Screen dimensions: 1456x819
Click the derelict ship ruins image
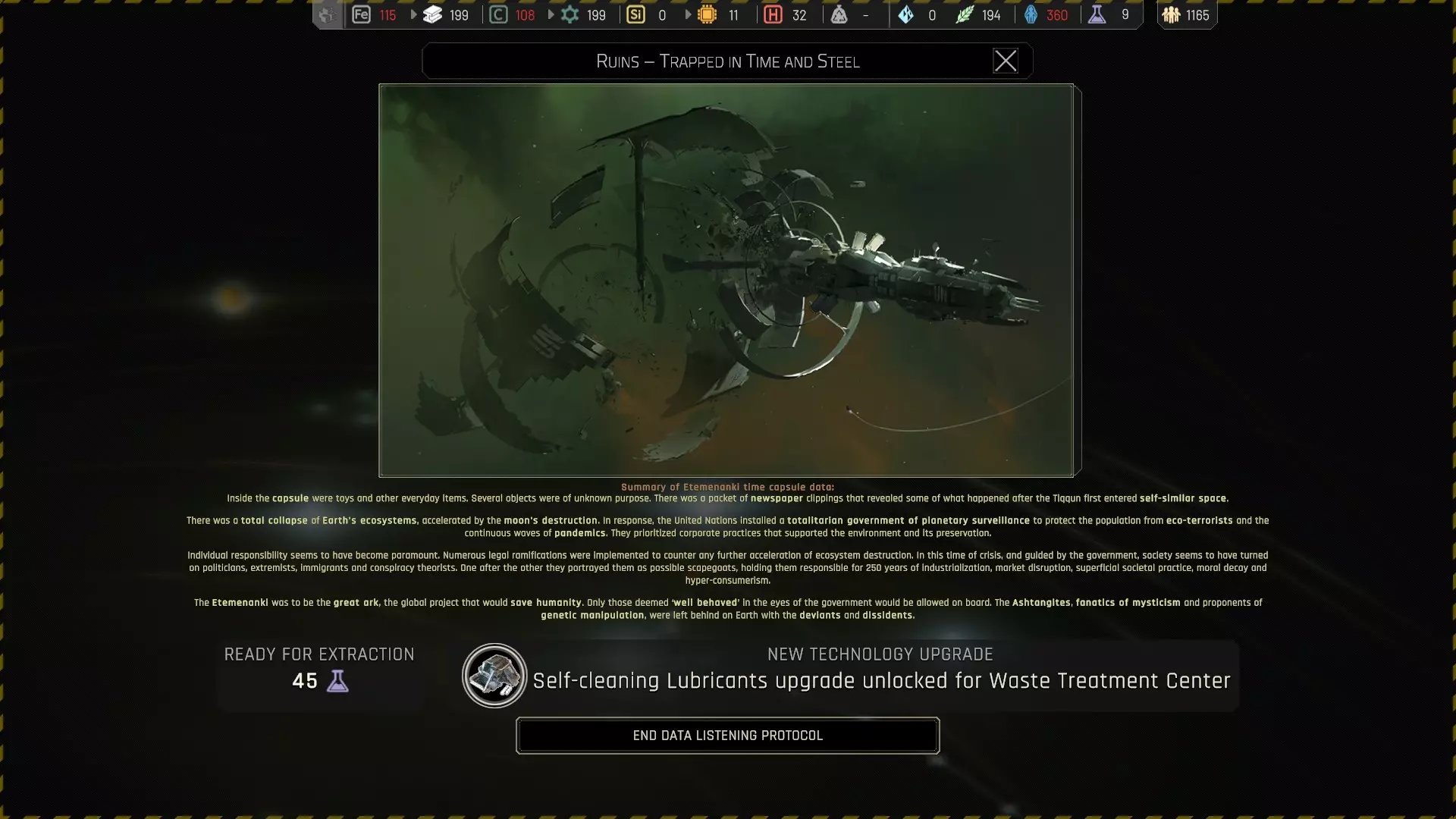point(726,280)
